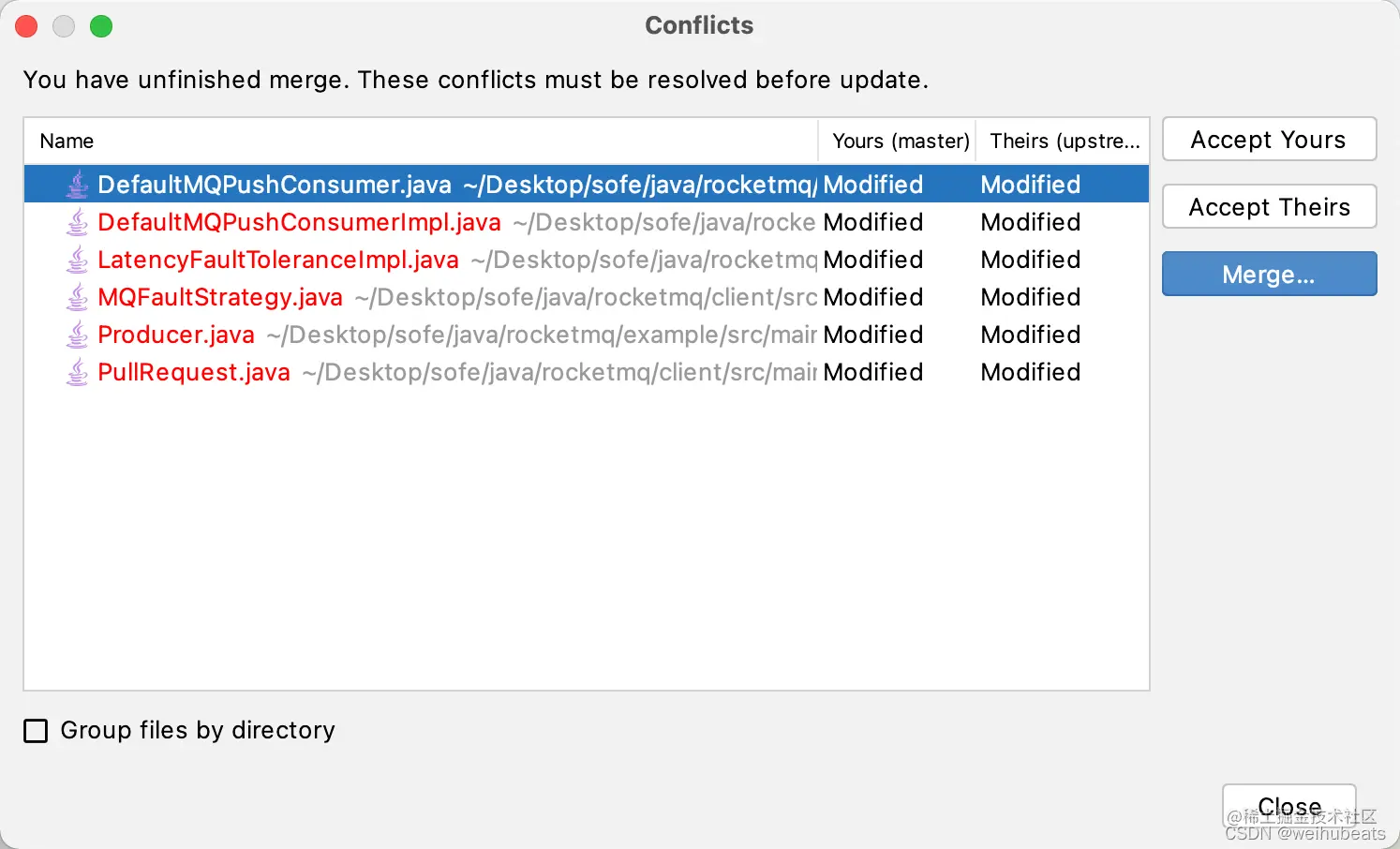Select the DefaultMQPushConsumer.java file name

pos(275,185)
